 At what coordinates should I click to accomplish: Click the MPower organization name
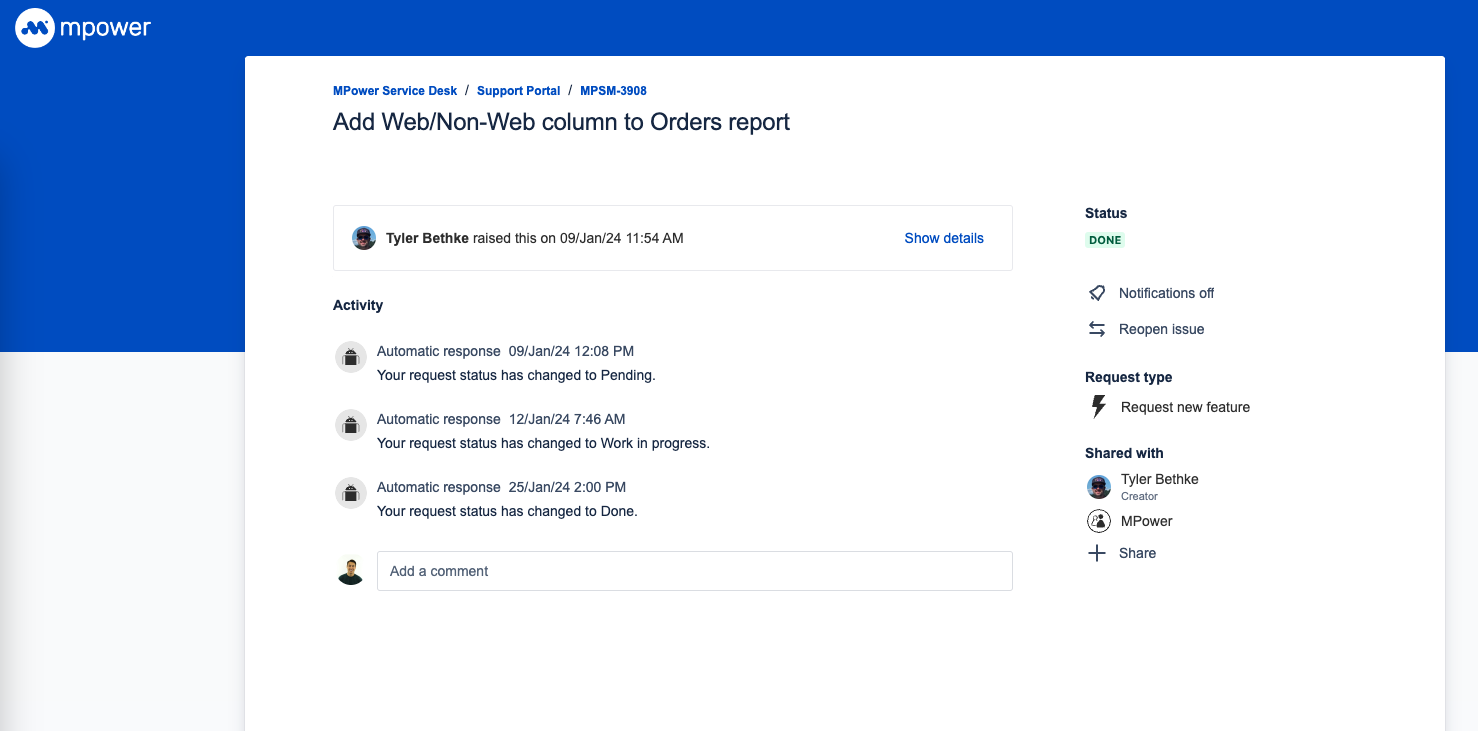click(1146, 521)
